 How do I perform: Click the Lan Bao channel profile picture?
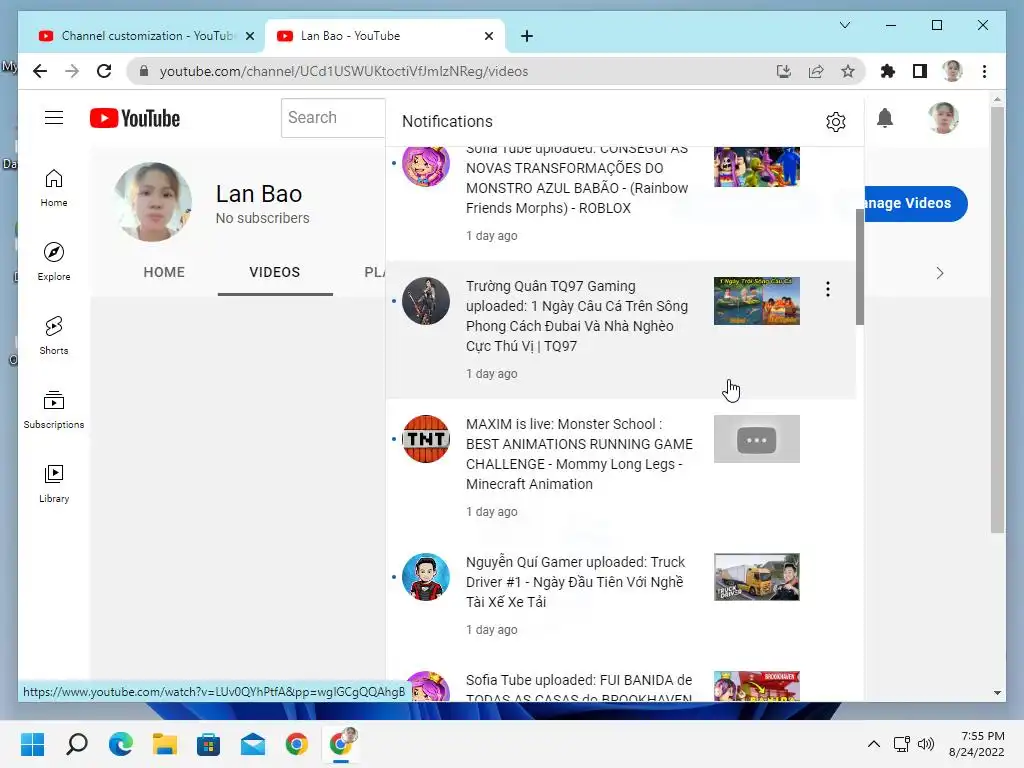point(153,202)
